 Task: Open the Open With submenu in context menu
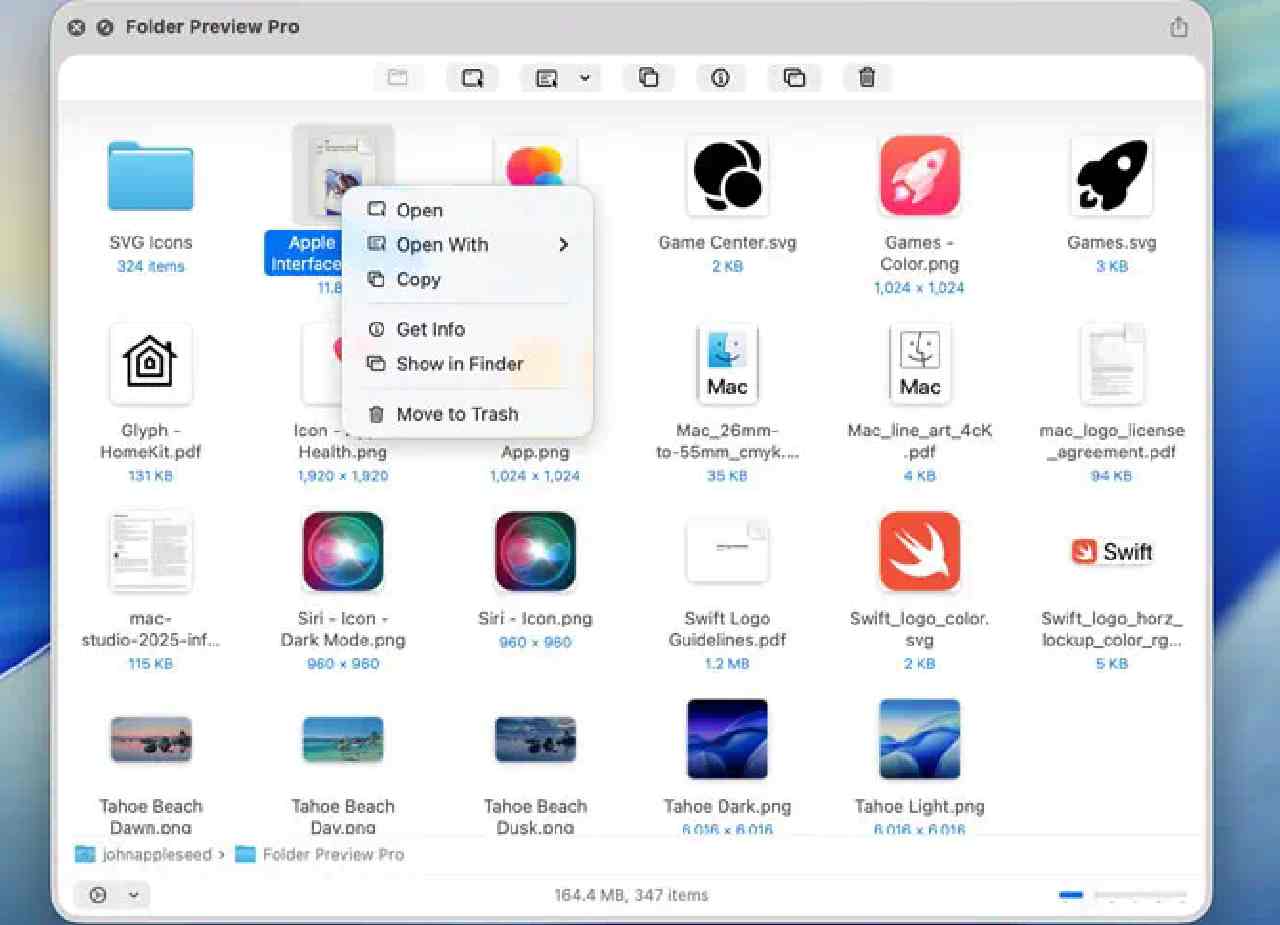[467, 245]
